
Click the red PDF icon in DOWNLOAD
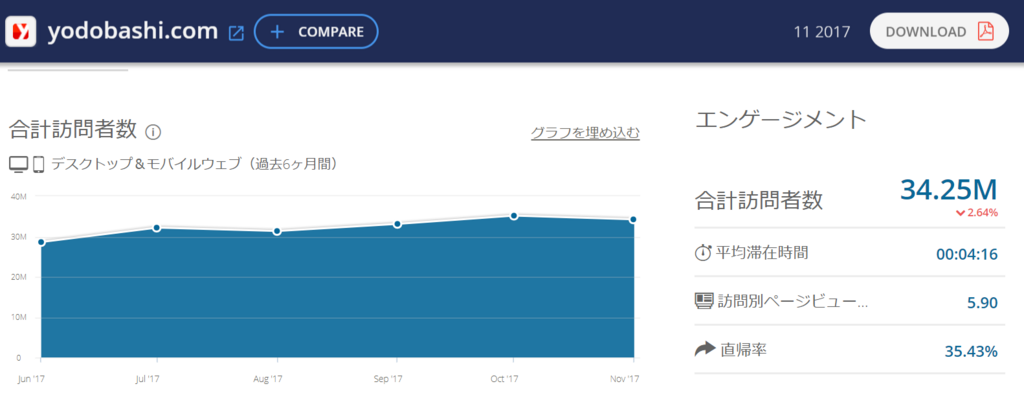(x=985, y=31)
